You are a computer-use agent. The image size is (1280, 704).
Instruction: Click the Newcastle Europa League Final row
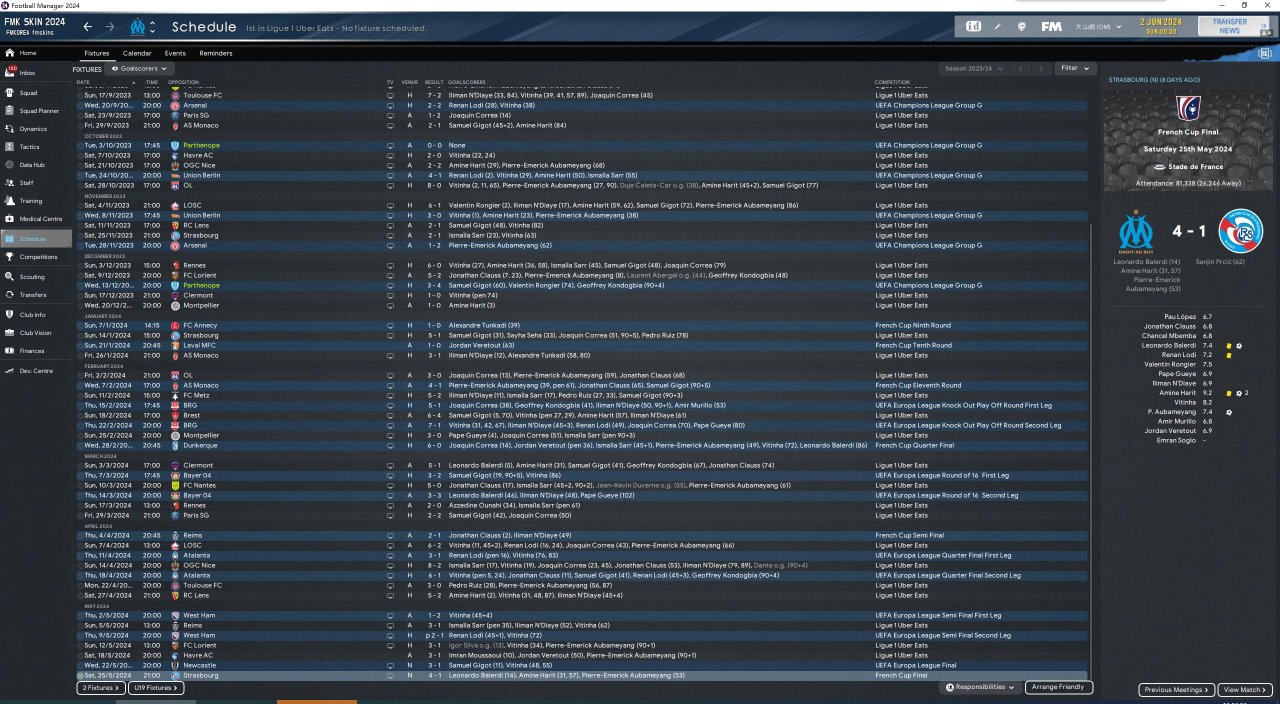coord(583,665)
